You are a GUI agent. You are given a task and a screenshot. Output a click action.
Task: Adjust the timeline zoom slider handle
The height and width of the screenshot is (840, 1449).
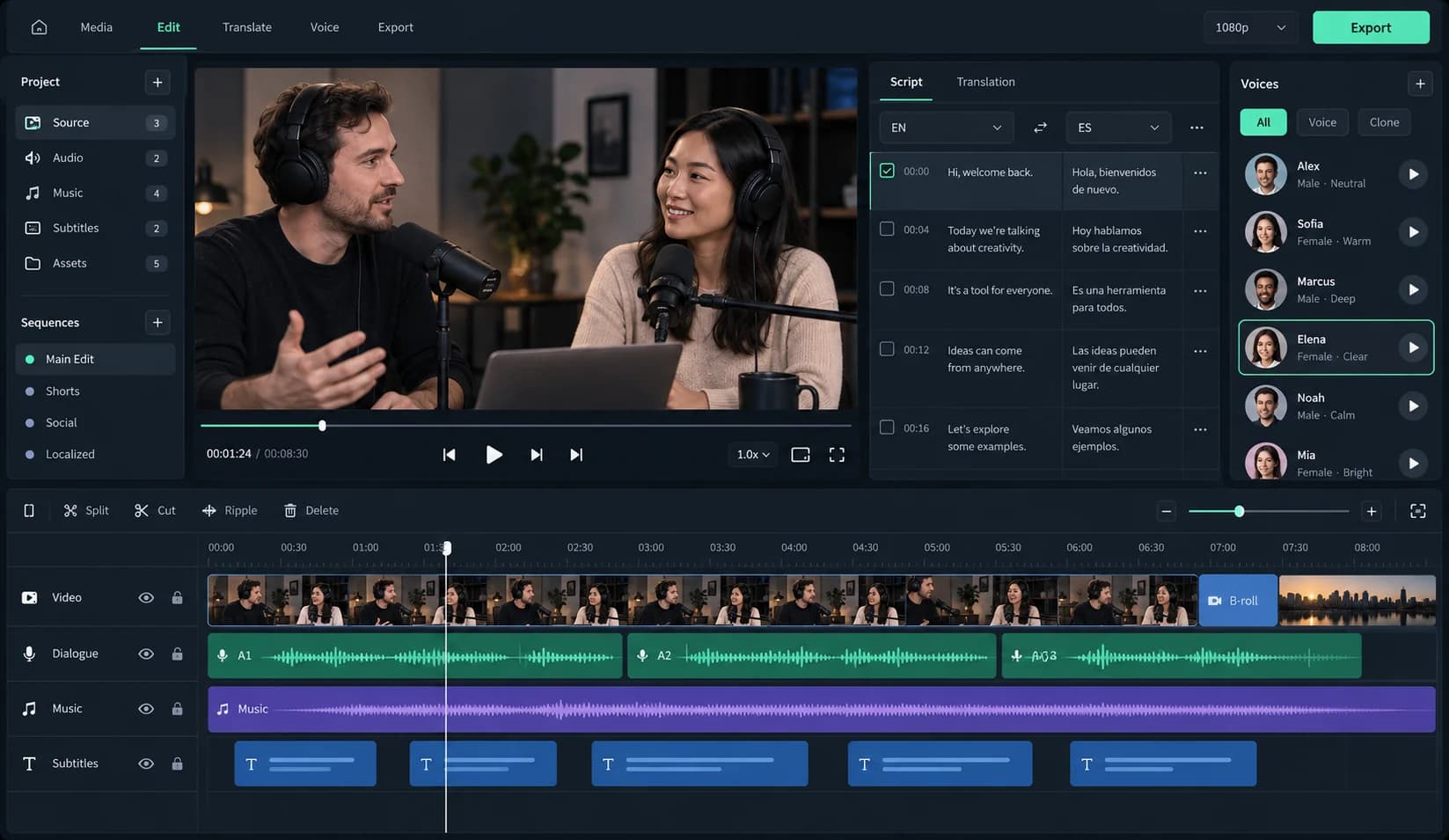[x=1239, y=511]
